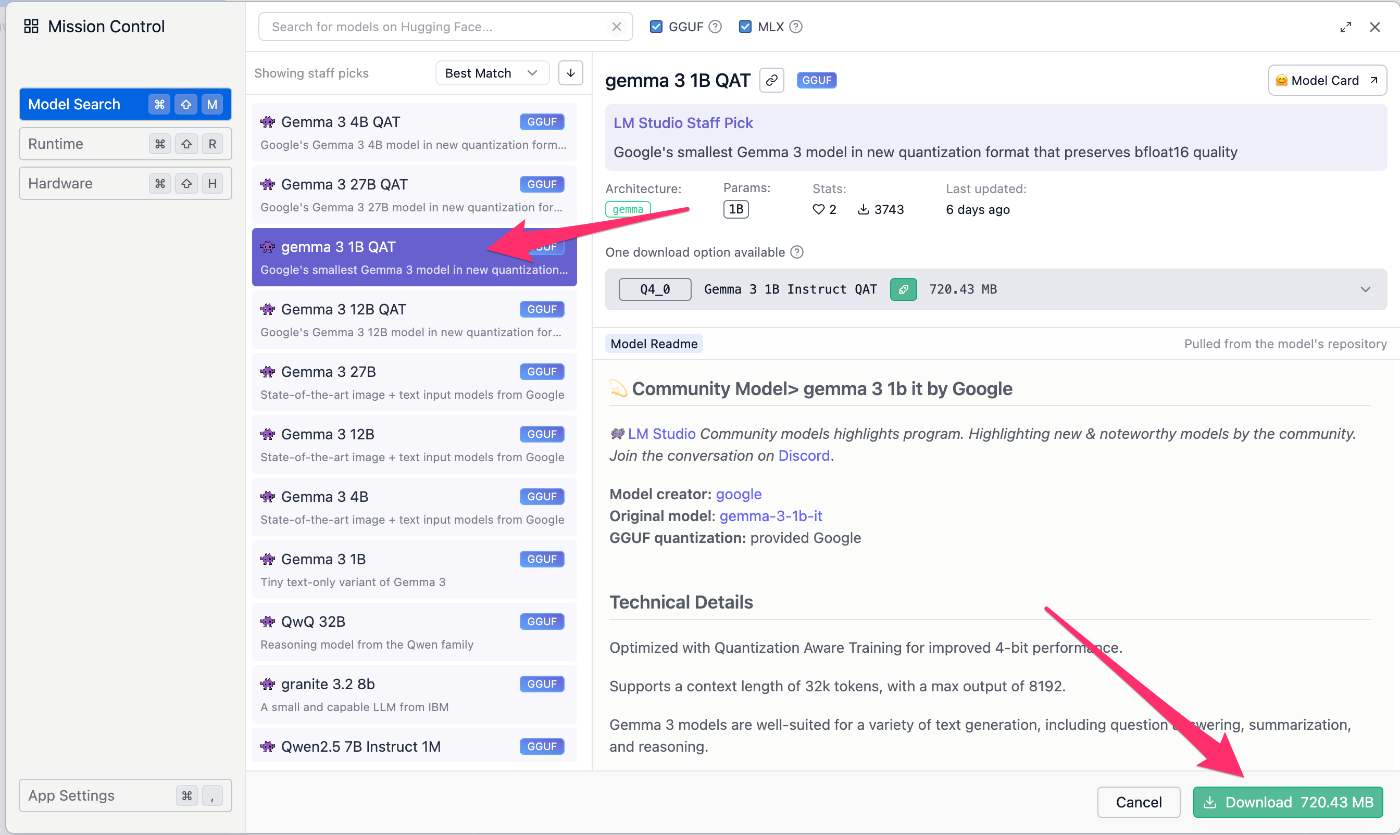
Task: Click the Cancel button
Action: (1139, 802)
